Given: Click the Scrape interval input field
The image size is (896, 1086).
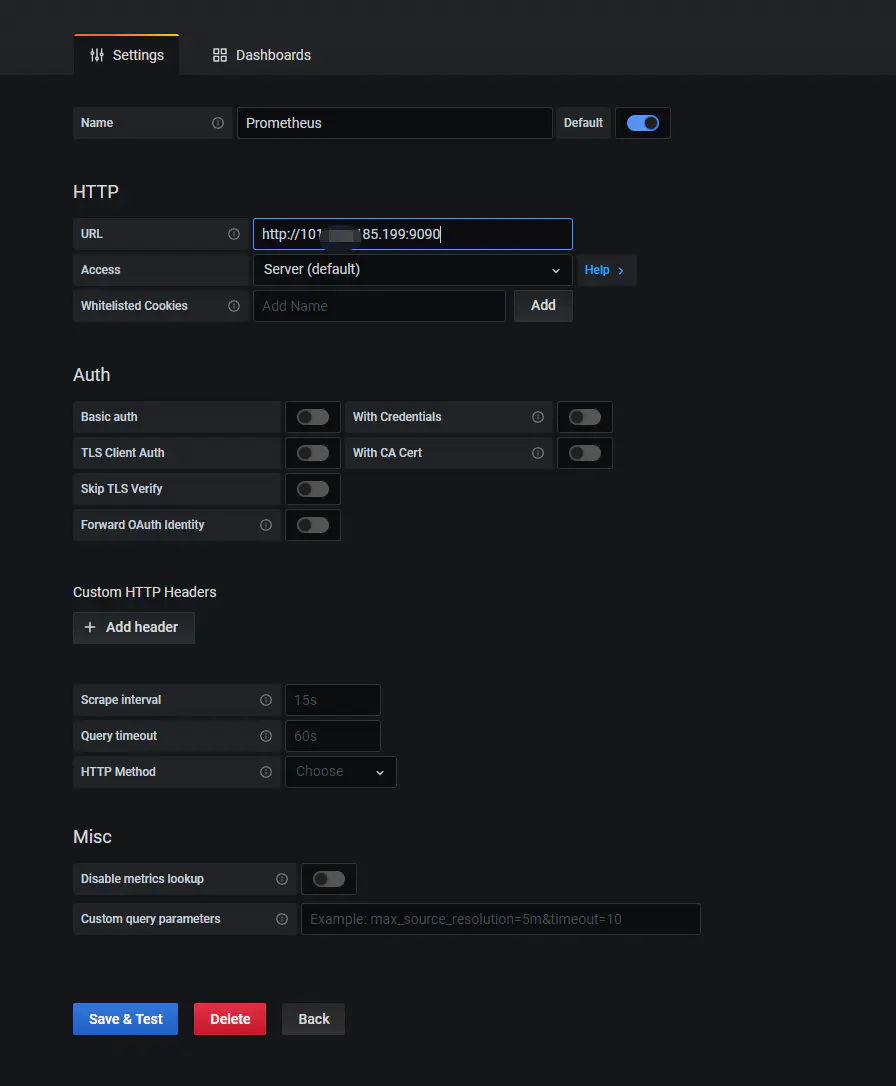Looking at the screenshot, I should (x=333, y=700).
